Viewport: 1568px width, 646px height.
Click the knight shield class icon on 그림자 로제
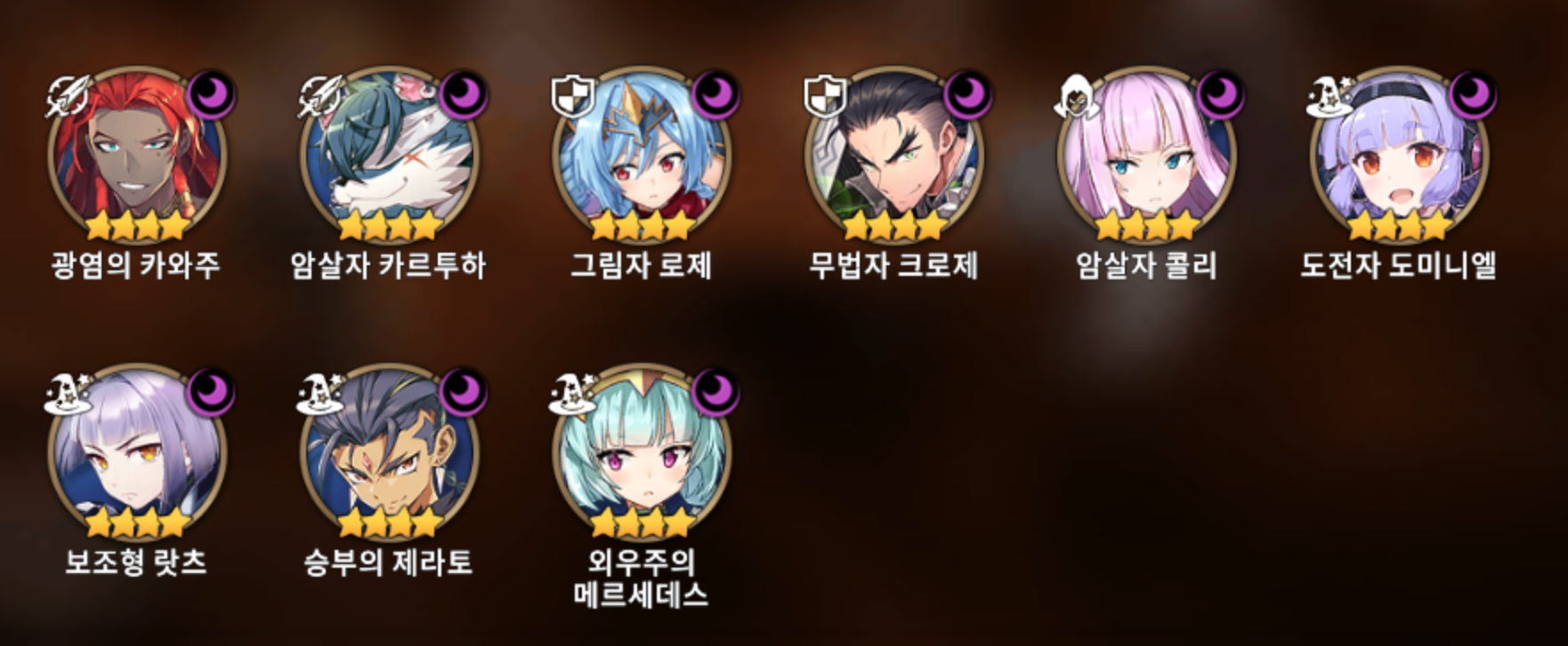[572, 96]
